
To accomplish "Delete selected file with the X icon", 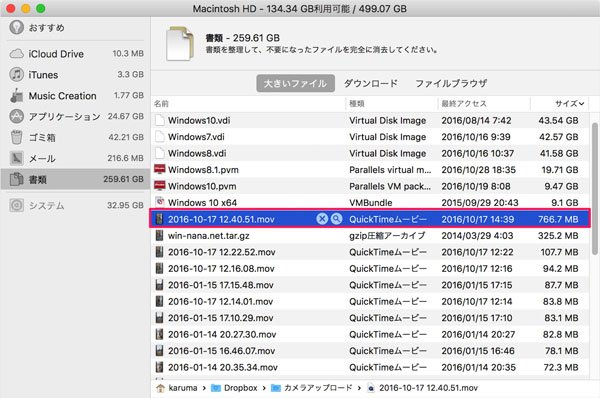I will (x=322, y=219).
